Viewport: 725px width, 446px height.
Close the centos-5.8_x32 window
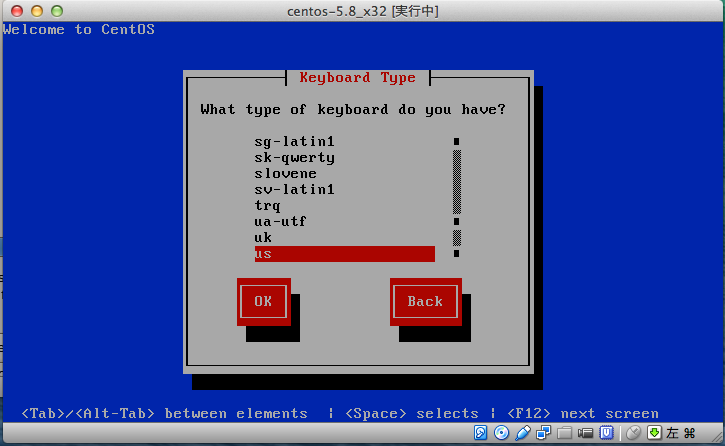click(x=17, y=11)
